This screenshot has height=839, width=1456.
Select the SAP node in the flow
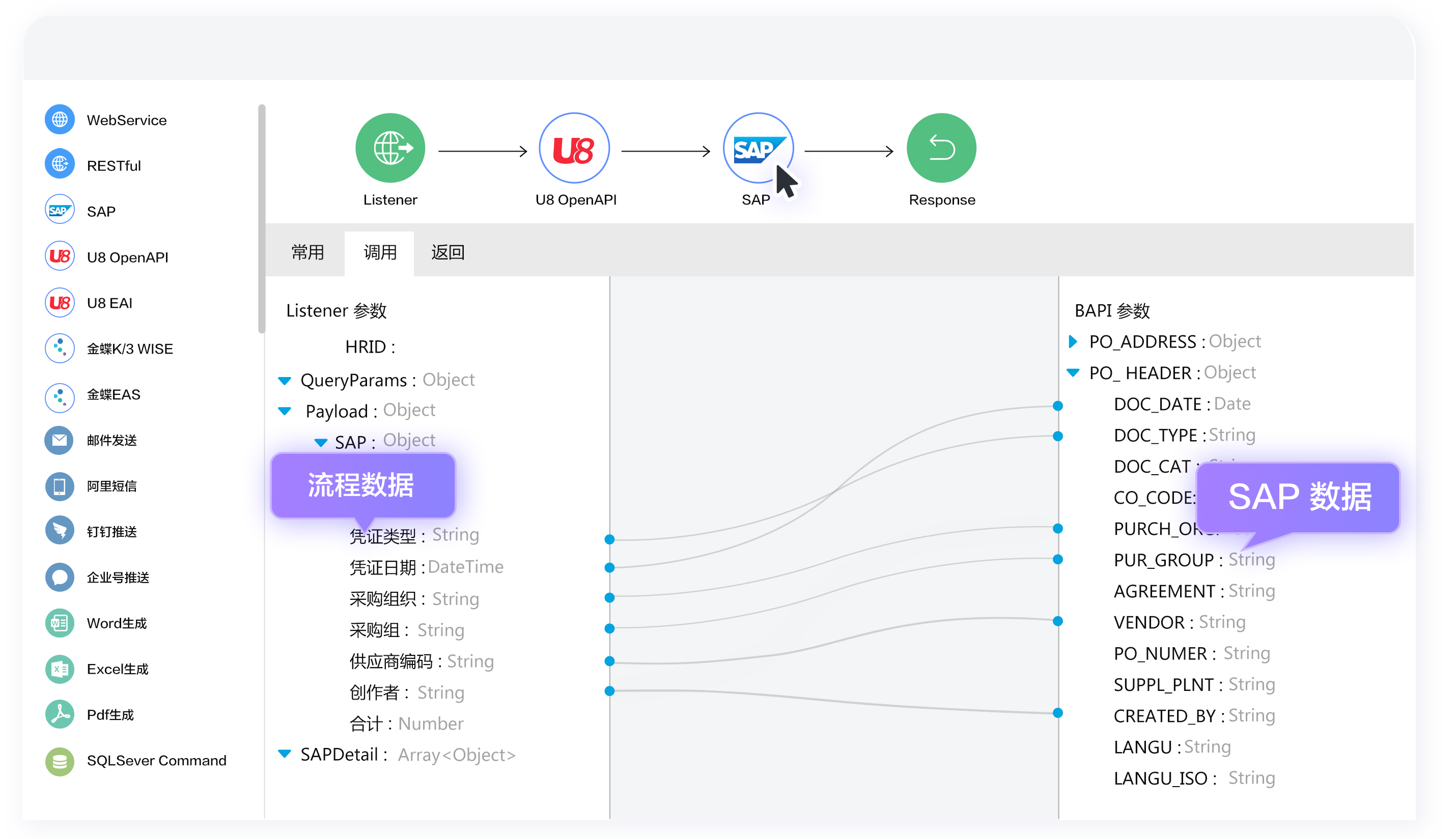758,148
